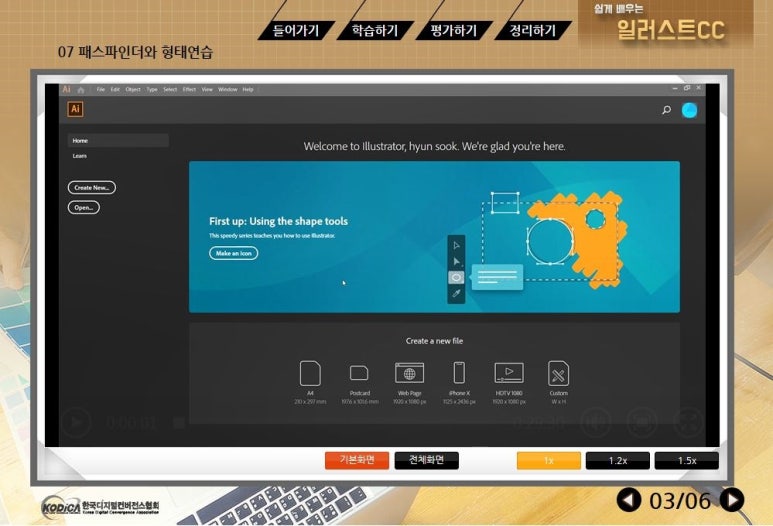Click the blue shape tools banner

pyautogui.click(x=434, y=237)
